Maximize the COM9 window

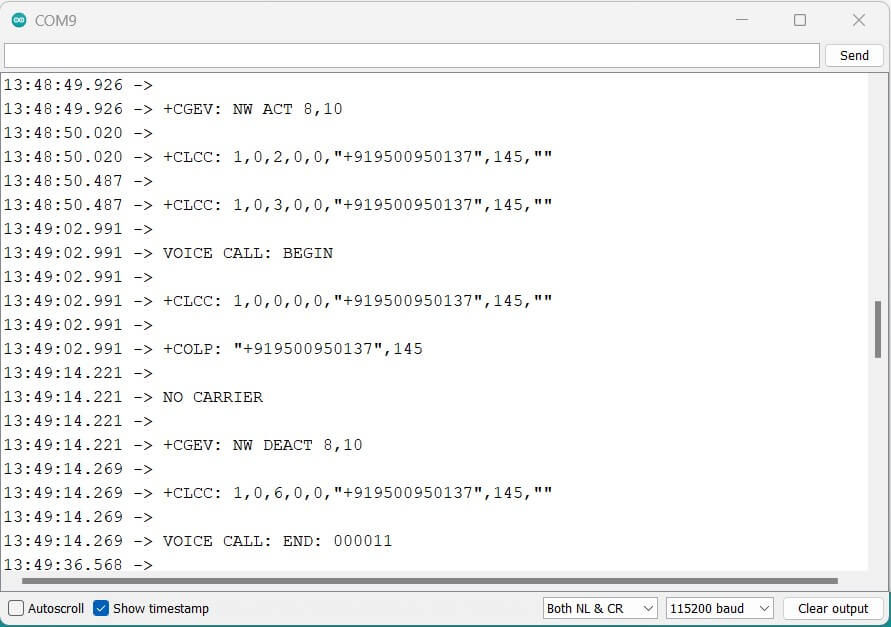pos(800,20)
